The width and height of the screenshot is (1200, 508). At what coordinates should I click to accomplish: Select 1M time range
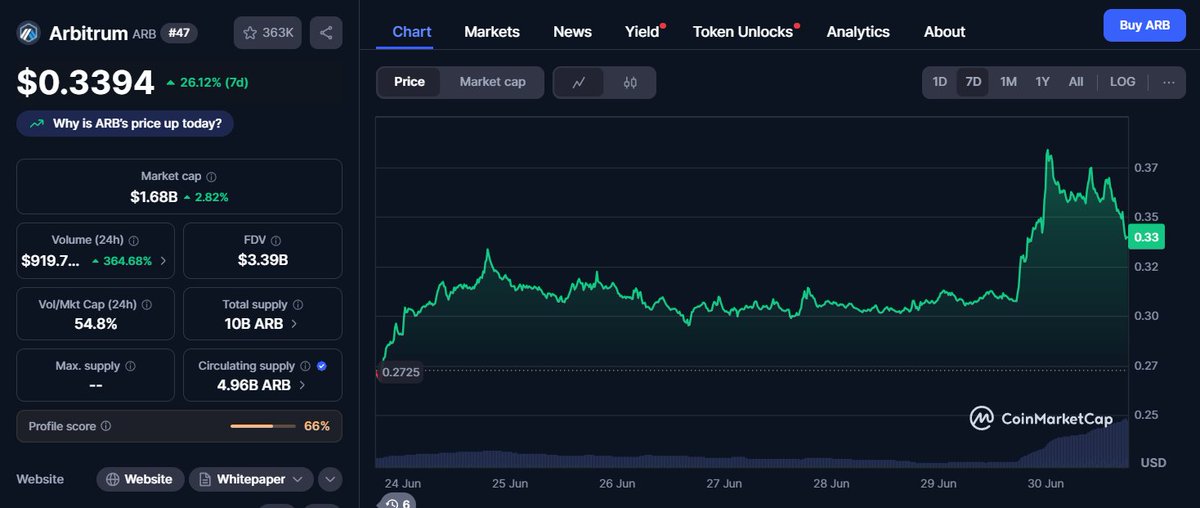point(1008,82)
